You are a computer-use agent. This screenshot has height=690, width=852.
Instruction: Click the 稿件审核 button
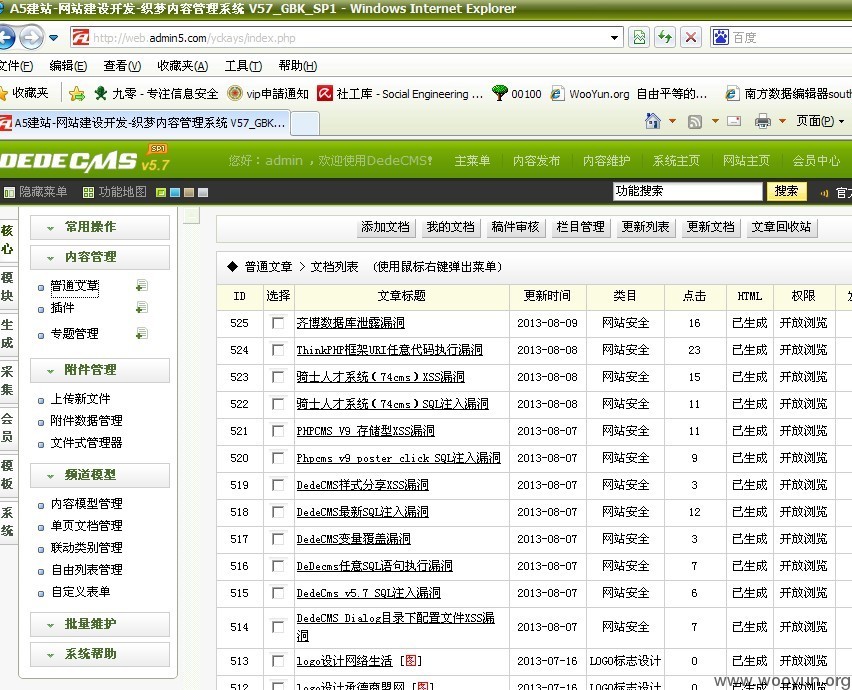point(515,227)
